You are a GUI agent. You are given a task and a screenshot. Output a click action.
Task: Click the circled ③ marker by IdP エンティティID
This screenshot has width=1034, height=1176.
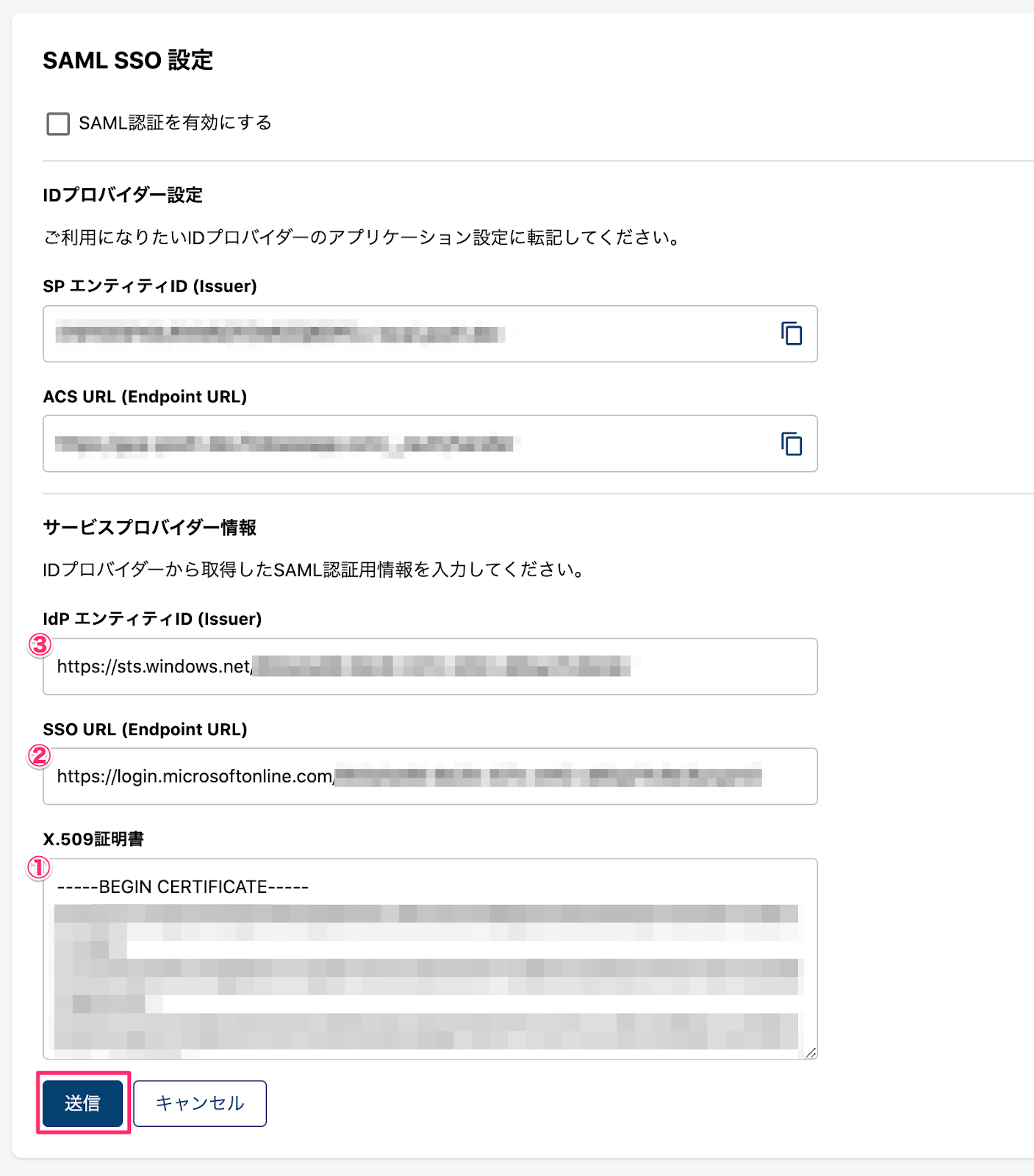pos(39,645)
